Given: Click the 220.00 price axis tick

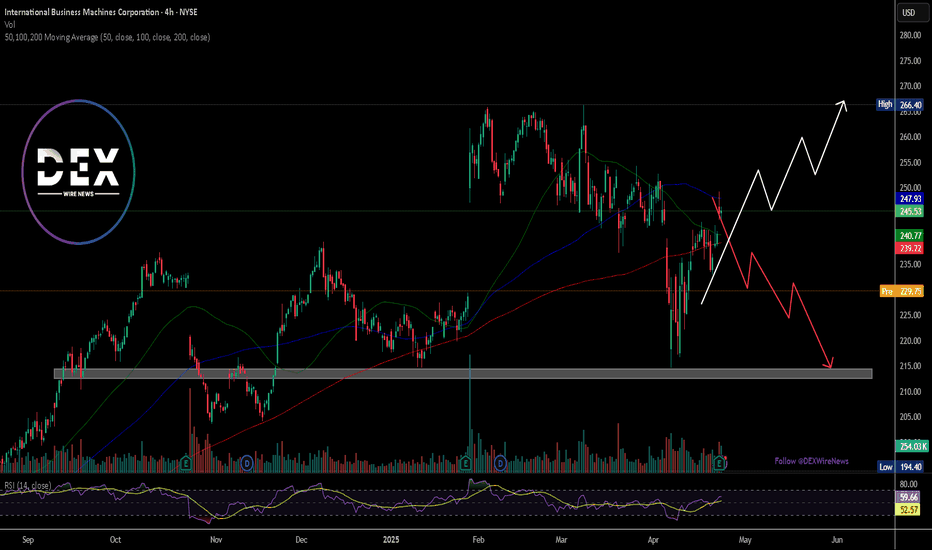Looking at the screenshot, I should point(910,341).
